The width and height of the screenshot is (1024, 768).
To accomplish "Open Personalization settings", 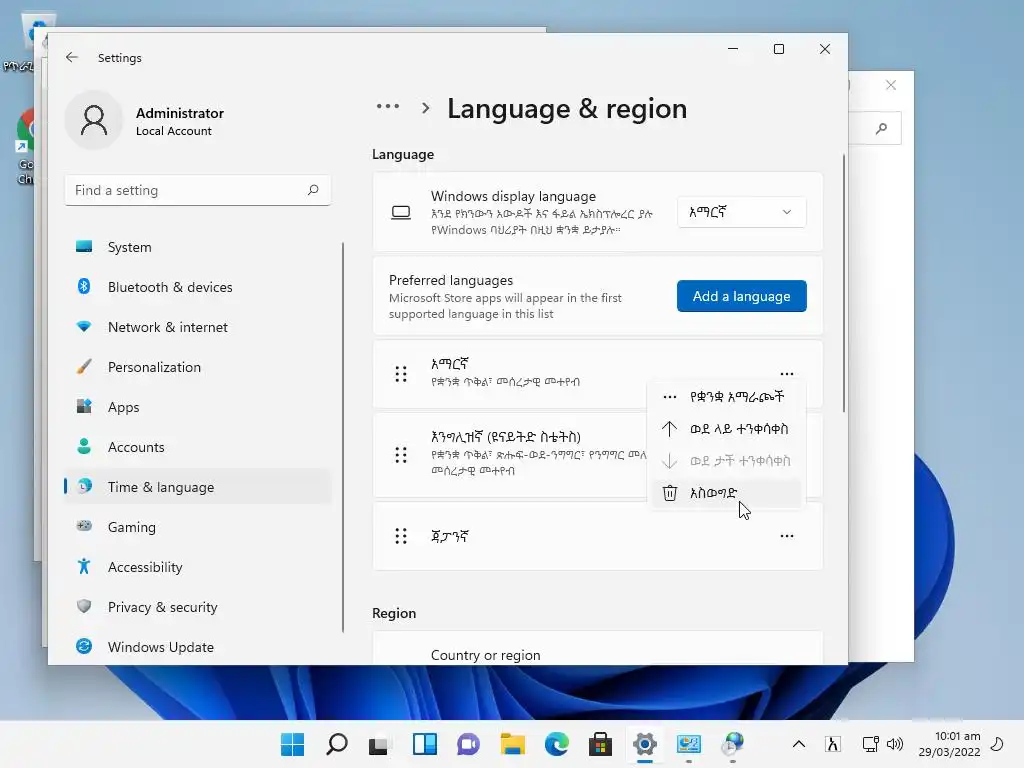I will [x=197, y=367].
